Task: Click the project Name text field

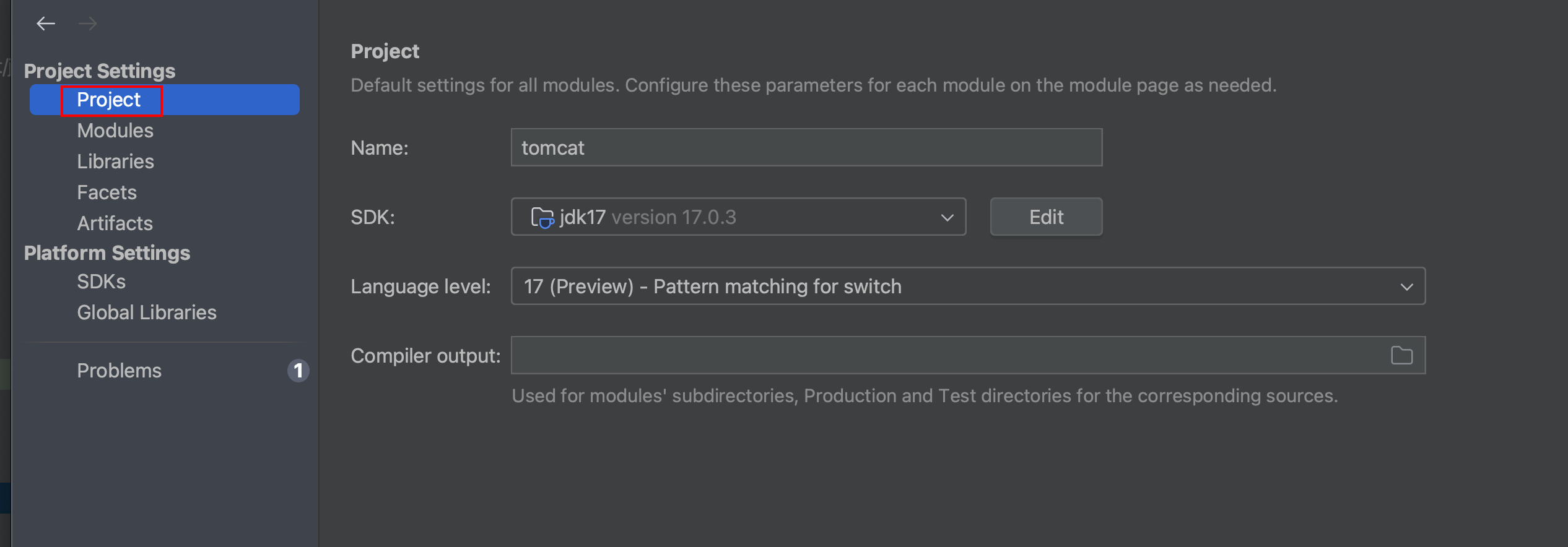Action: click(806, 148)
